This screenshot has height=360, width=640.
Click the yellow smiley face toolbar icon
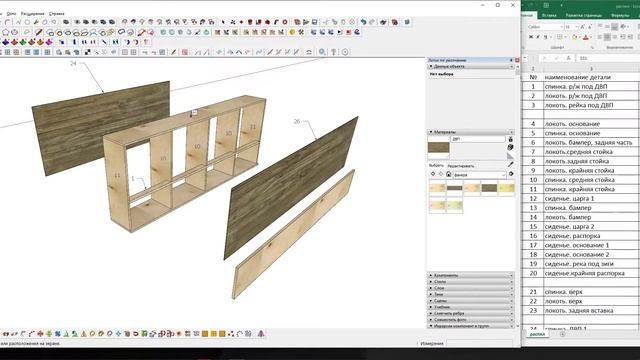tap(292, 32)
